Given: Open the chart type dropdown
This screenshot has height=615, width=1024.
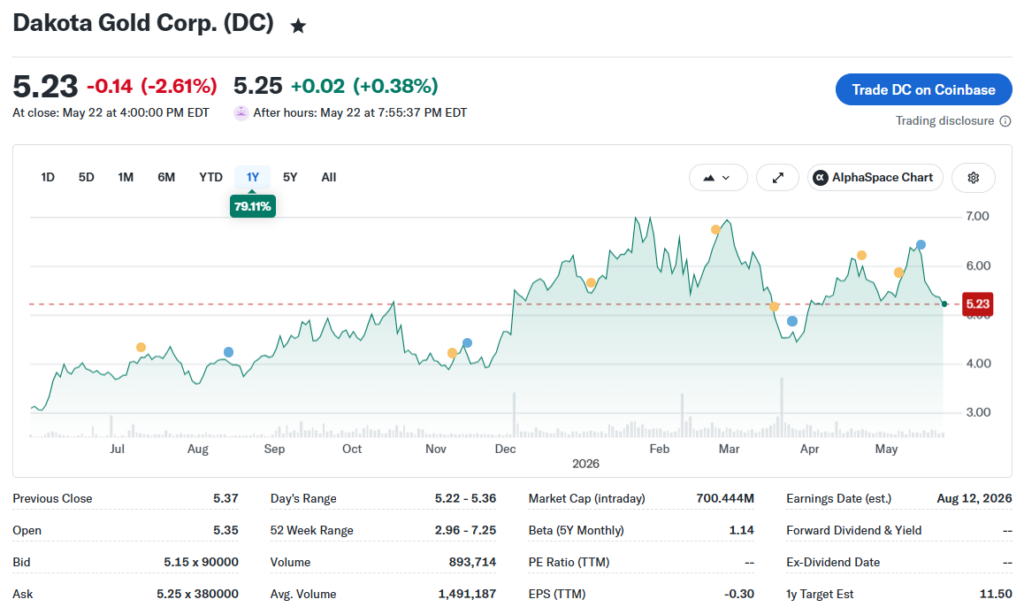Looking at the screenshot, I should pyautogui.click(x=718, y=178).
